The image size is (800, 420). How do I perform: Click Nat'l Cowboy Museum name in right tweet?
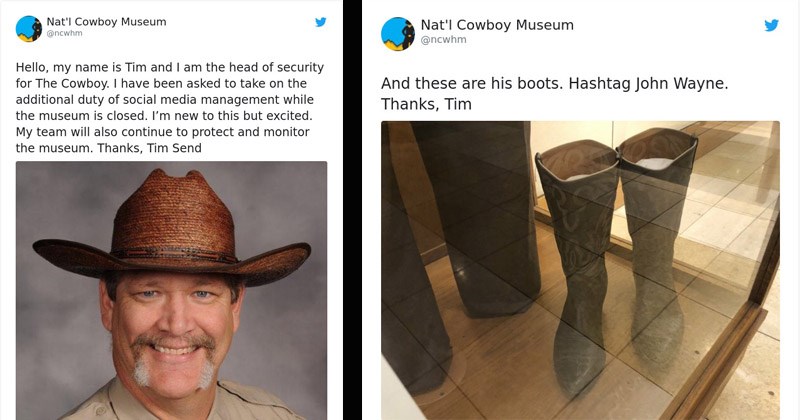click(x=497, y=25)
